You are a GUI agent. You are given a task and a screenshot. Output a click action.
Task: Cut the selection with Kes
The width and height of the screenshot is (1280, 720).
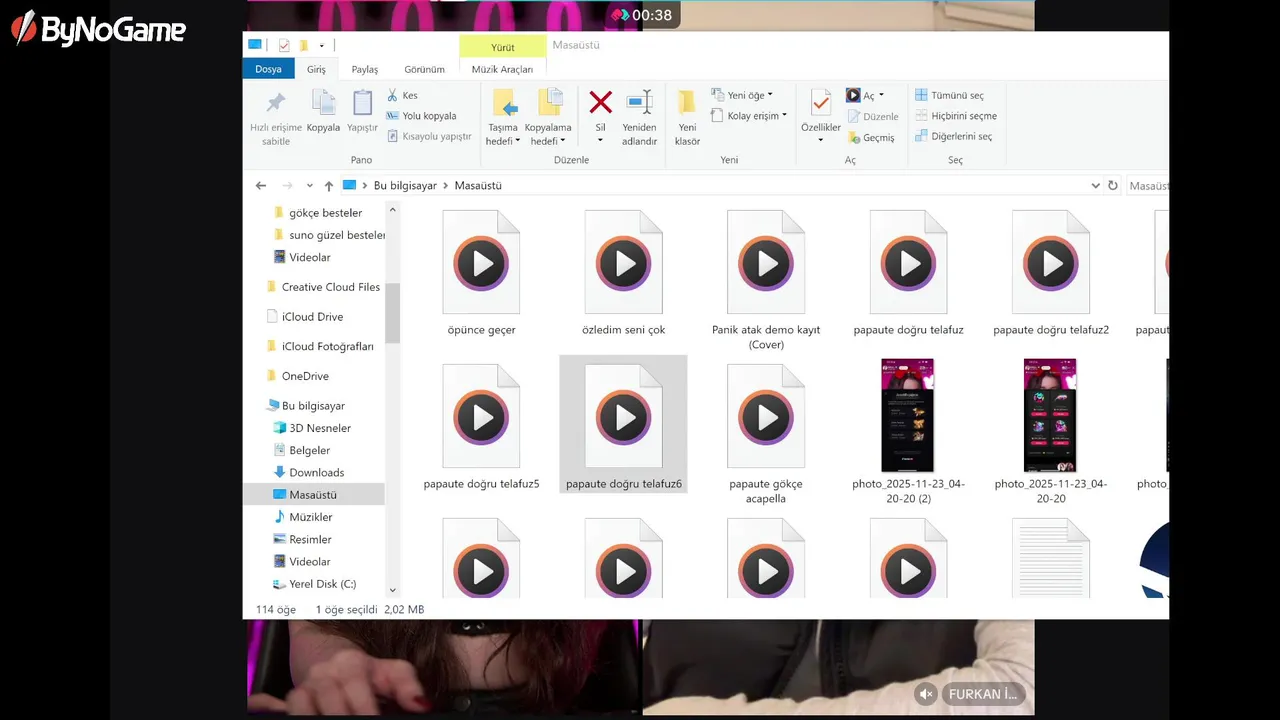(402, 96)
